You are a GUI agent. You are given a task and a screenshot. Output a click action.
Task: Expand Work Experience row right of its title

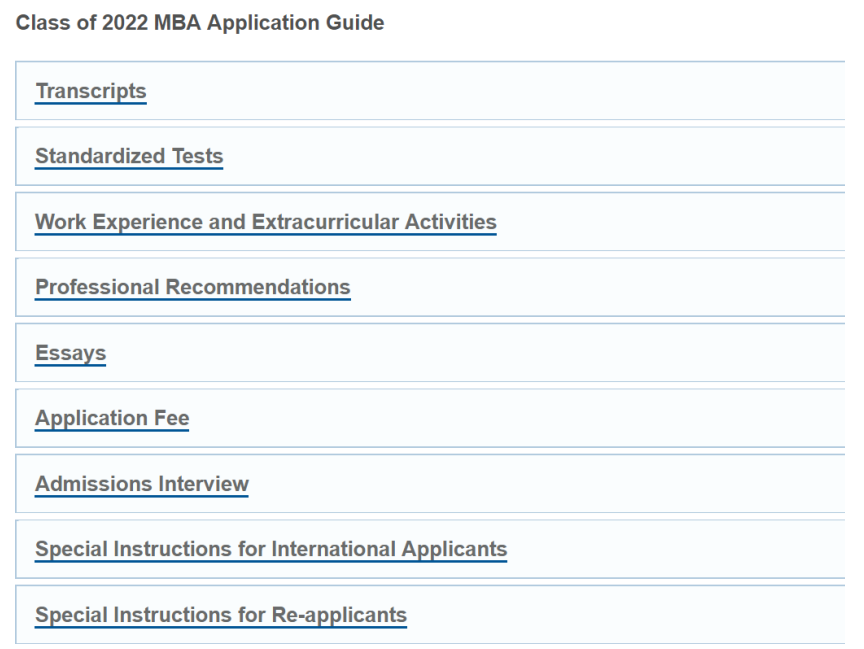(670, 222)
